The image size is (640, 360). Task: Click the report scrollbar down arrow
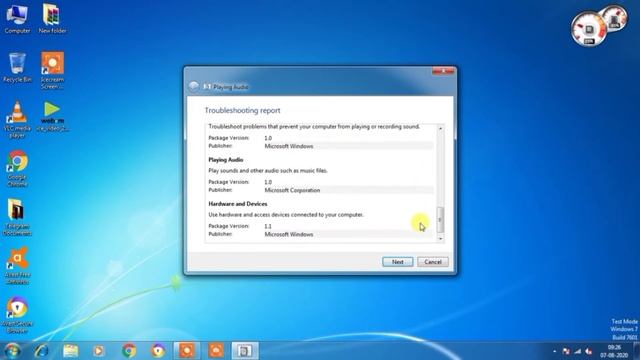pos(440,238)
